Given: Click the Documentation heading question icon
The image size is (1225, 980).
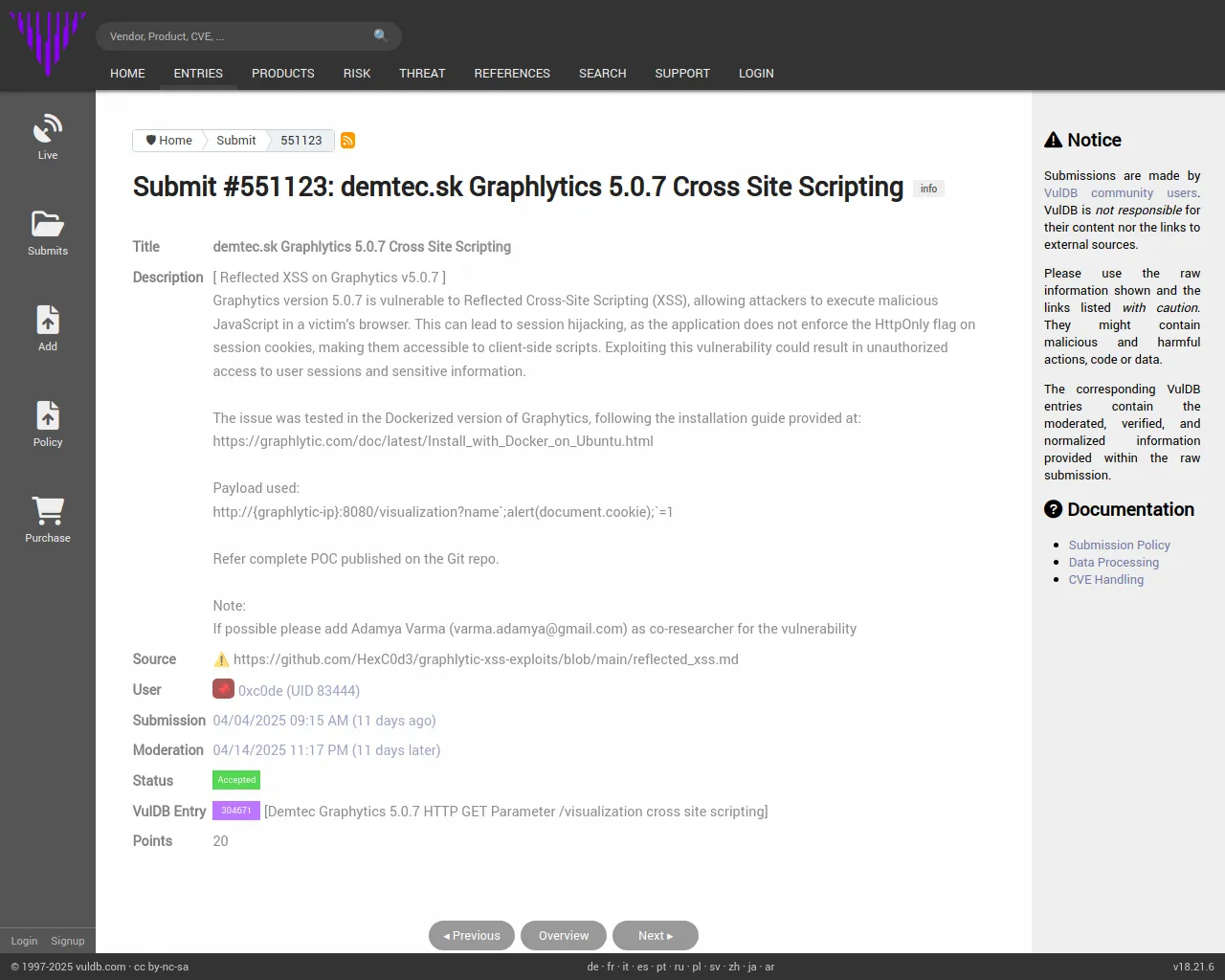Looking at the screenshot, I should (x=1053, y=509).
